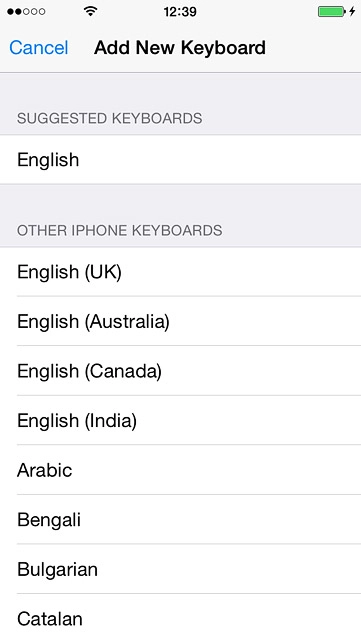Tap the Other iPhone Keyboards header
This screenshot has width=361, height=640.
tap(120, 230)
